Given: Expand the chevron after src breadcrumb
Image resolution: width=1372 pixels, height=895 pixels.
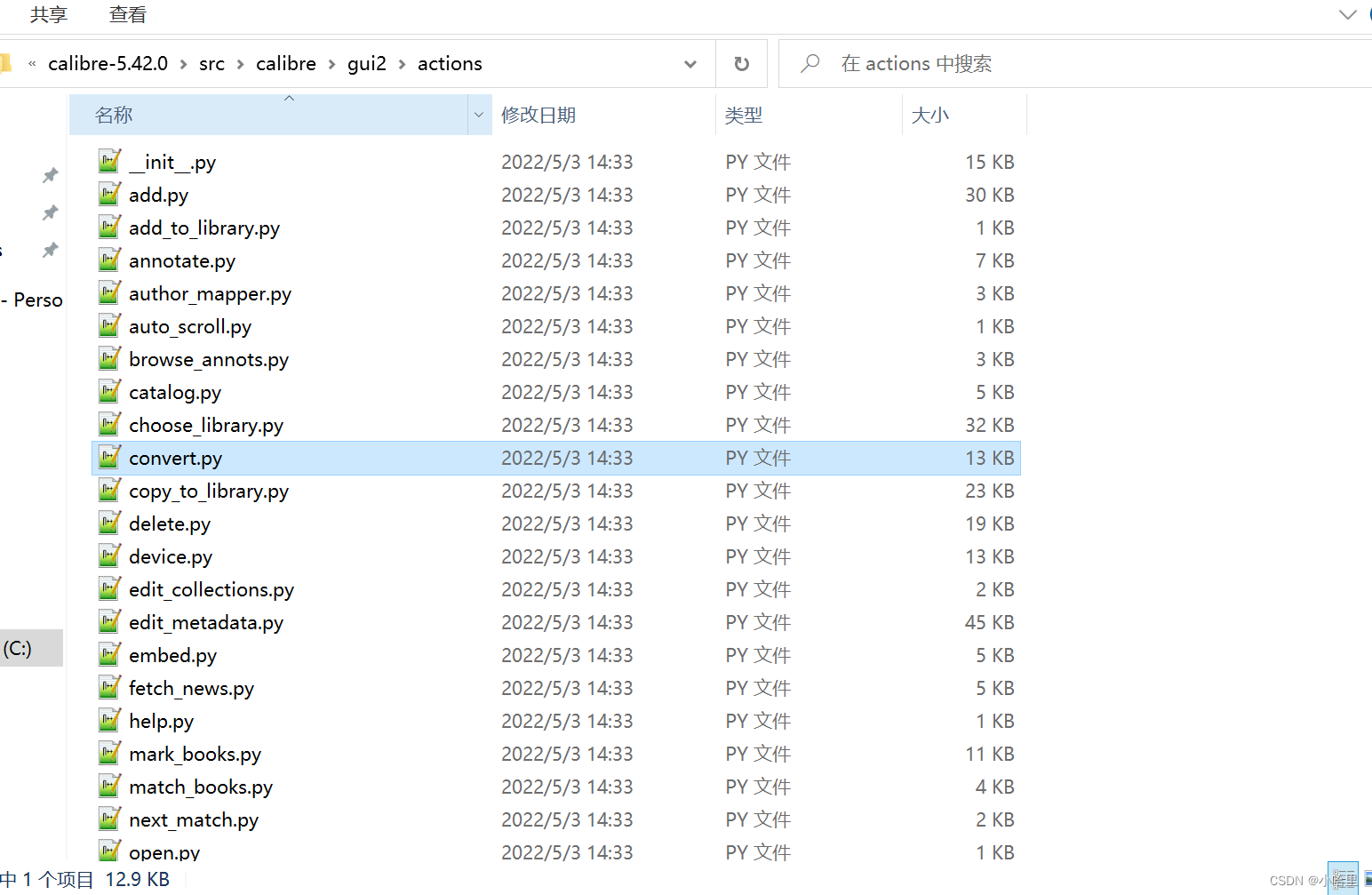Looking at the screenshot, I should point(240,64).
